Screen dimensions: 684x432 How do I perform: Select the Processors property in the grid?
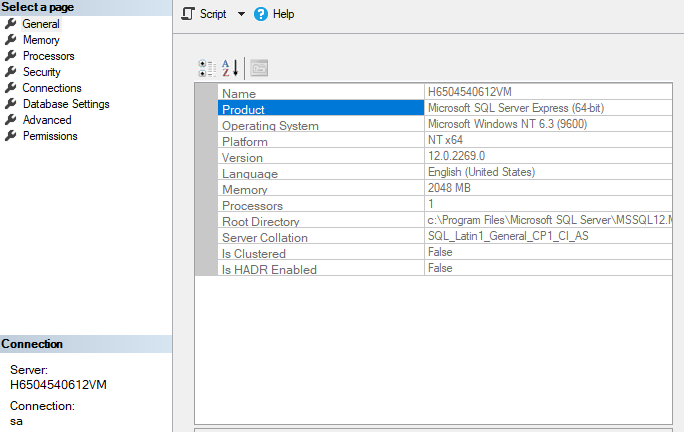[321, 204]
